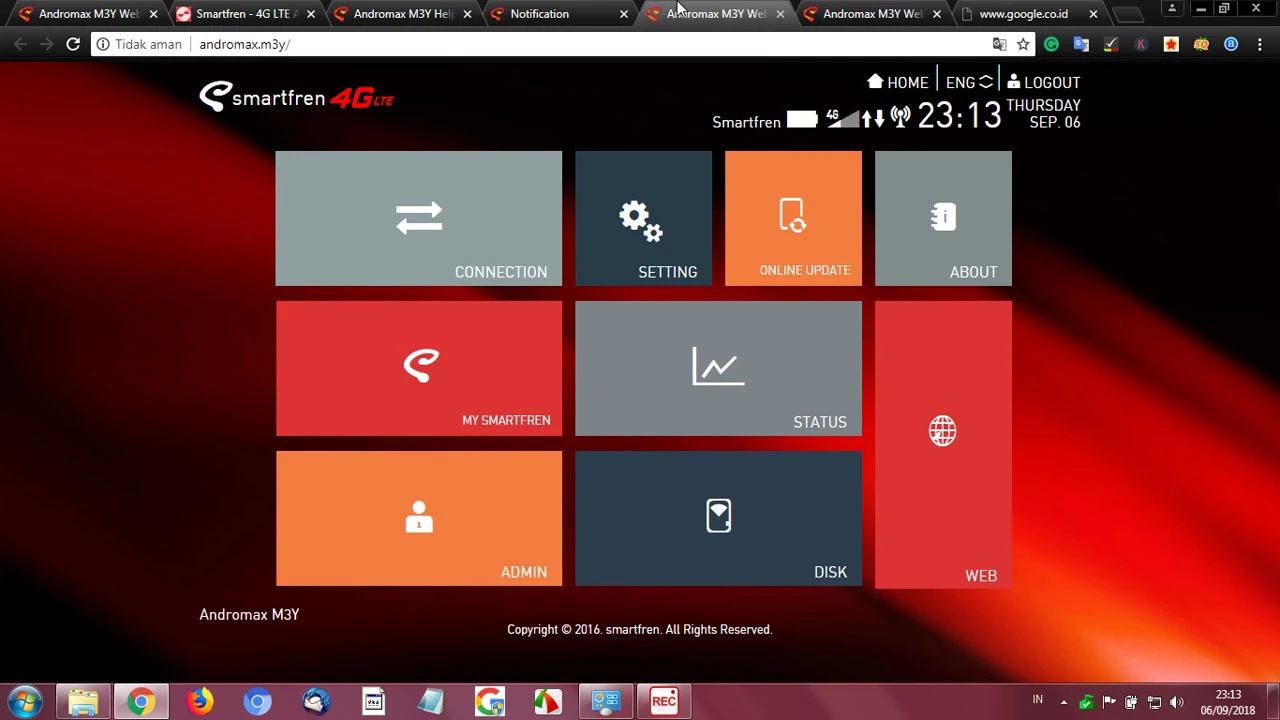Open the About tile

click(x=943, y=218)
